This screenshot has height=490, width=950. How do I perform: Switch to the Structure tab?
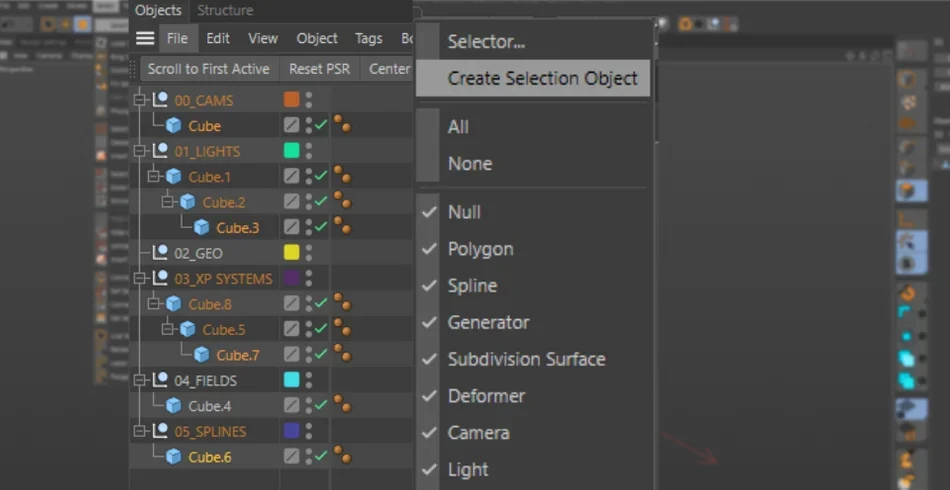pos(225,10)
